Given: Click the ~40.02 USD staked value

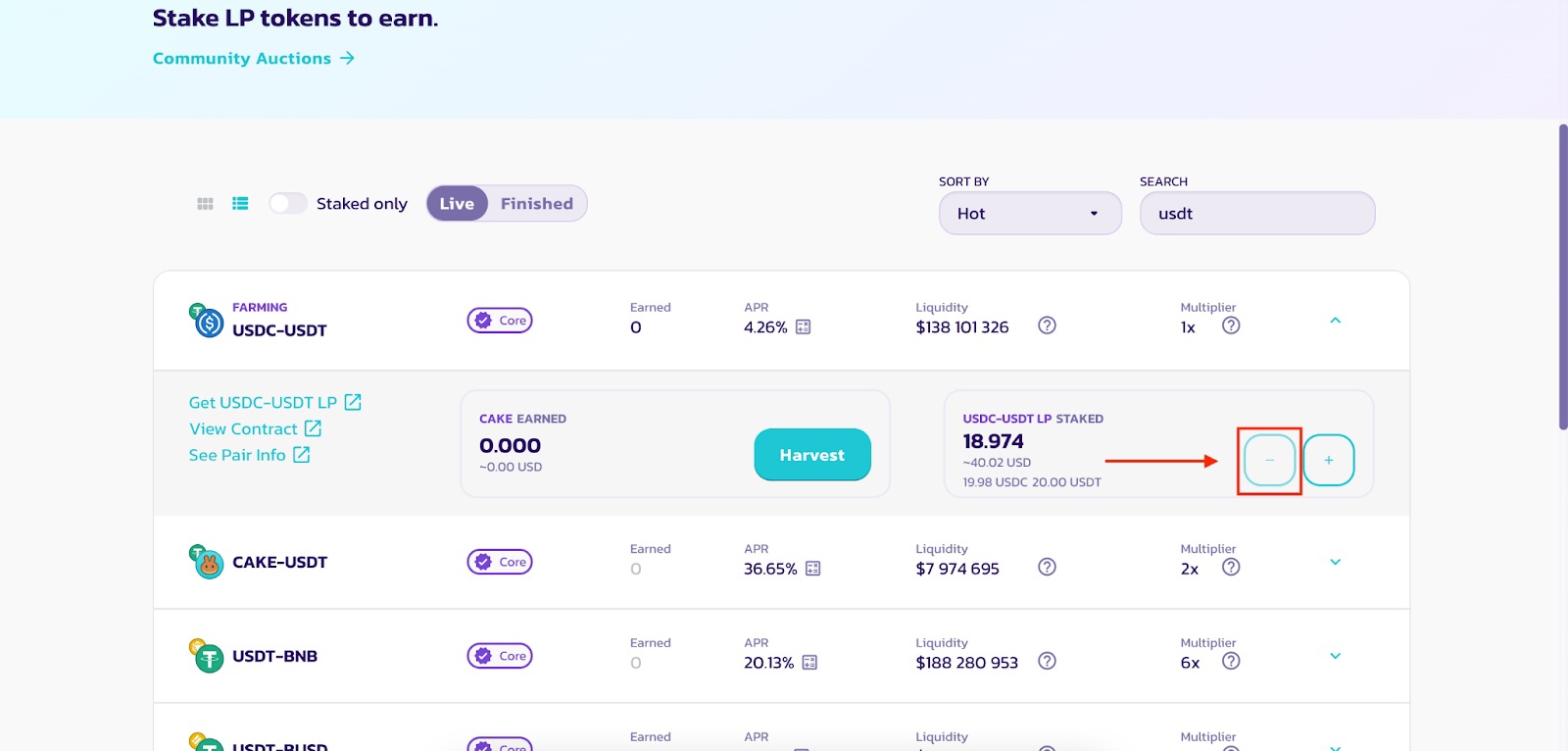Looking at the screenshot, I should pyautogui.click(x=997, y=463).
